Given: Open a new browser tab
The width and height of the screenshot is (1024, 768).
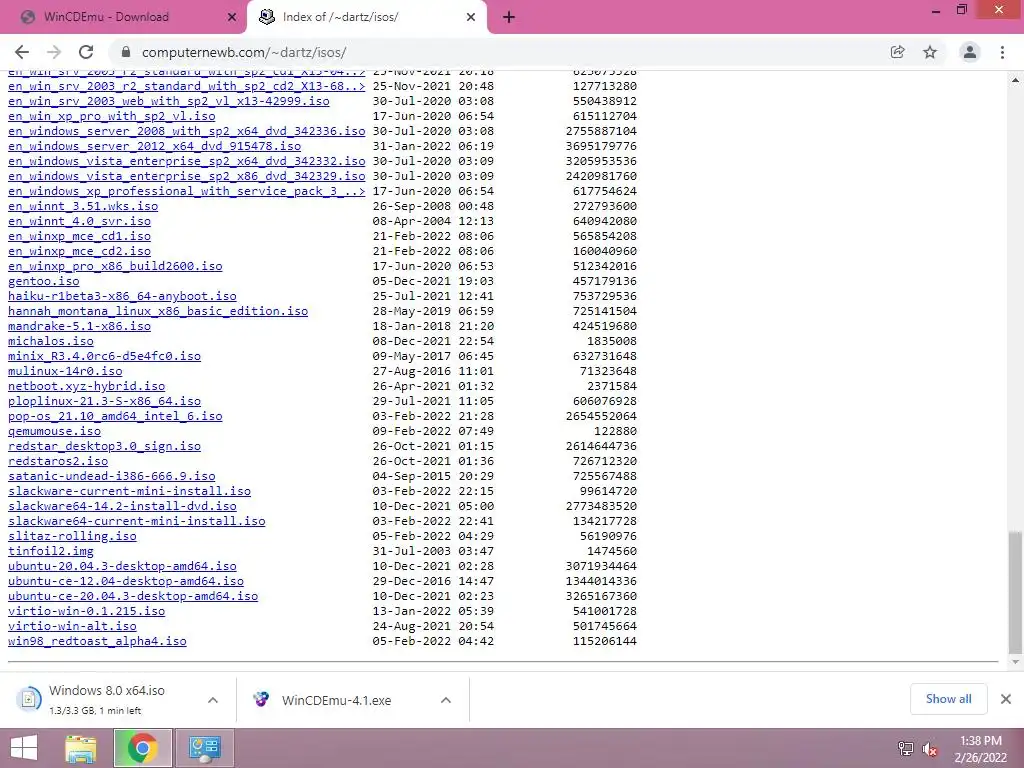Looking at the screenshot, I should [509, 17].
